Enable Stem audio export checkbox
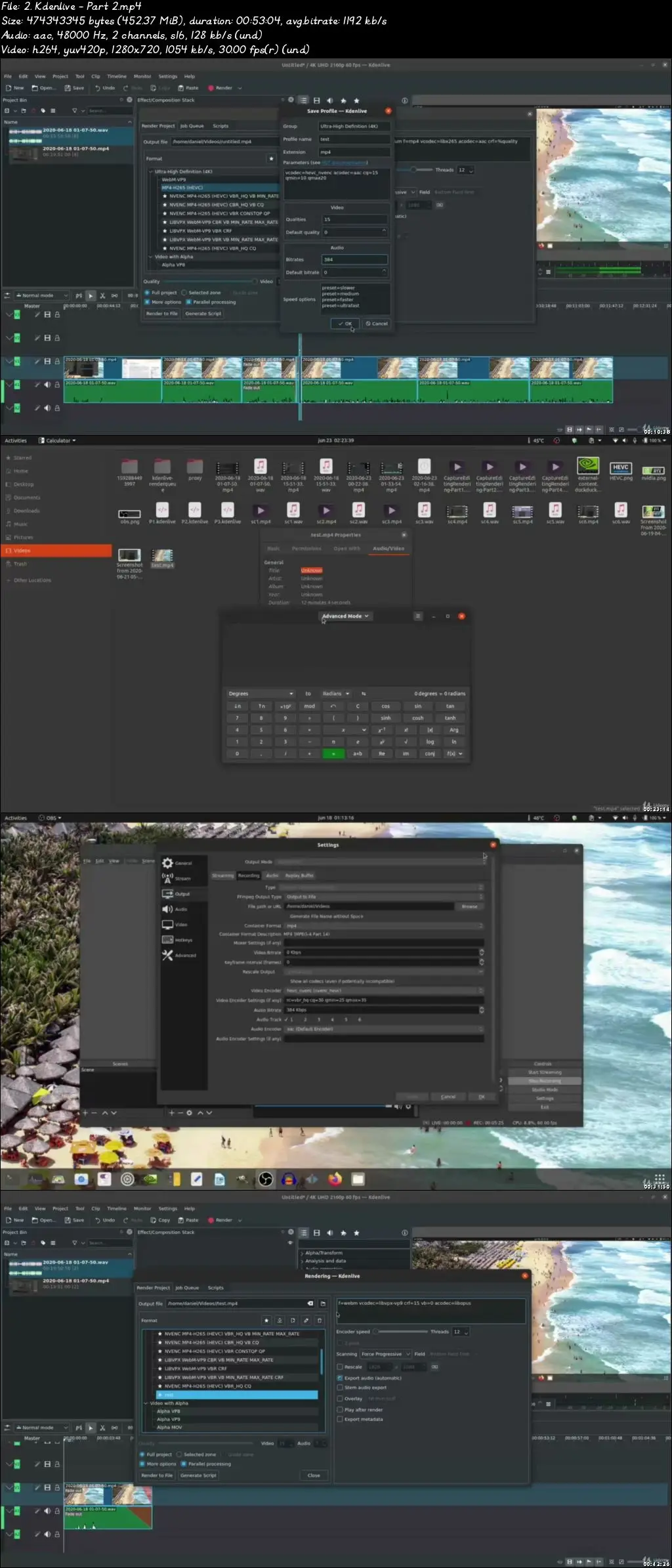Image resolution: width=672 pixels, height=1568 pixels. [x=340, y=1388]
